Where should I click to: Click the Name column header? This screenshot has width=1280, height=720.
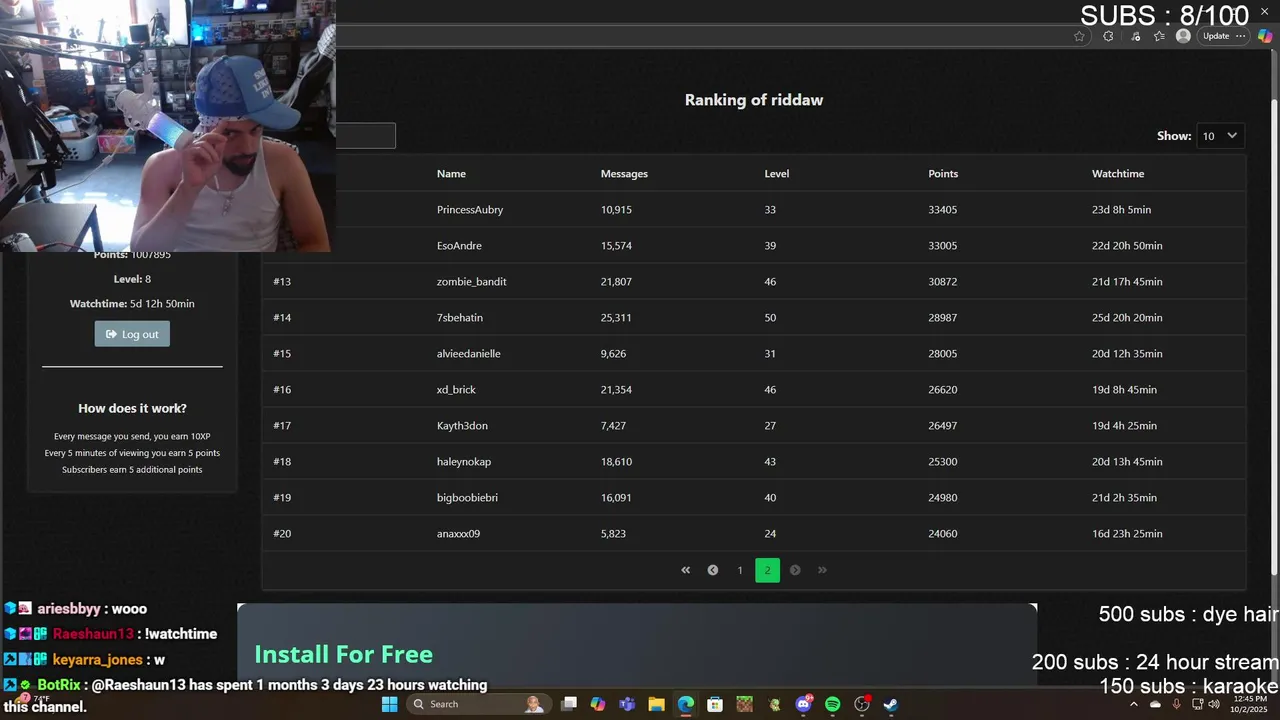[451, 174]
